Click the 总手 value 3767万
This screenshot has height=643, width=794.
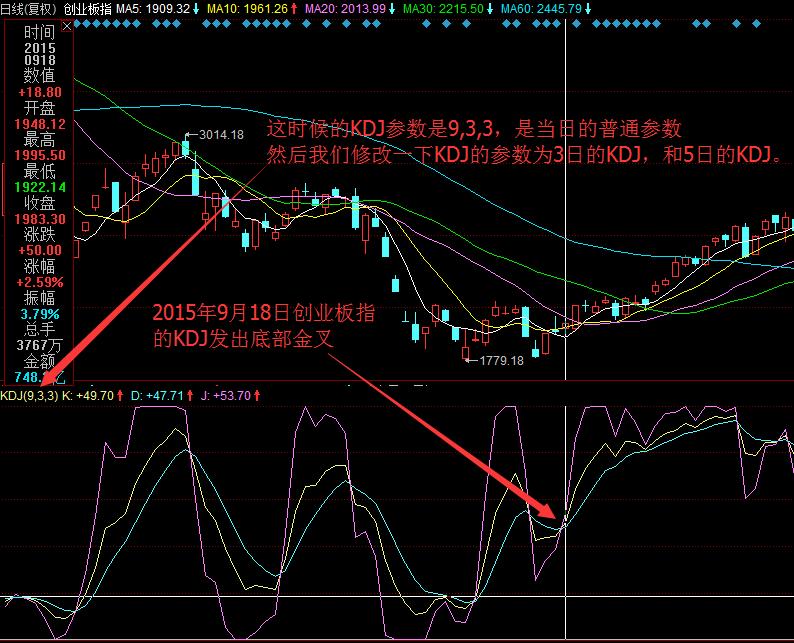(x=39, y=345)
